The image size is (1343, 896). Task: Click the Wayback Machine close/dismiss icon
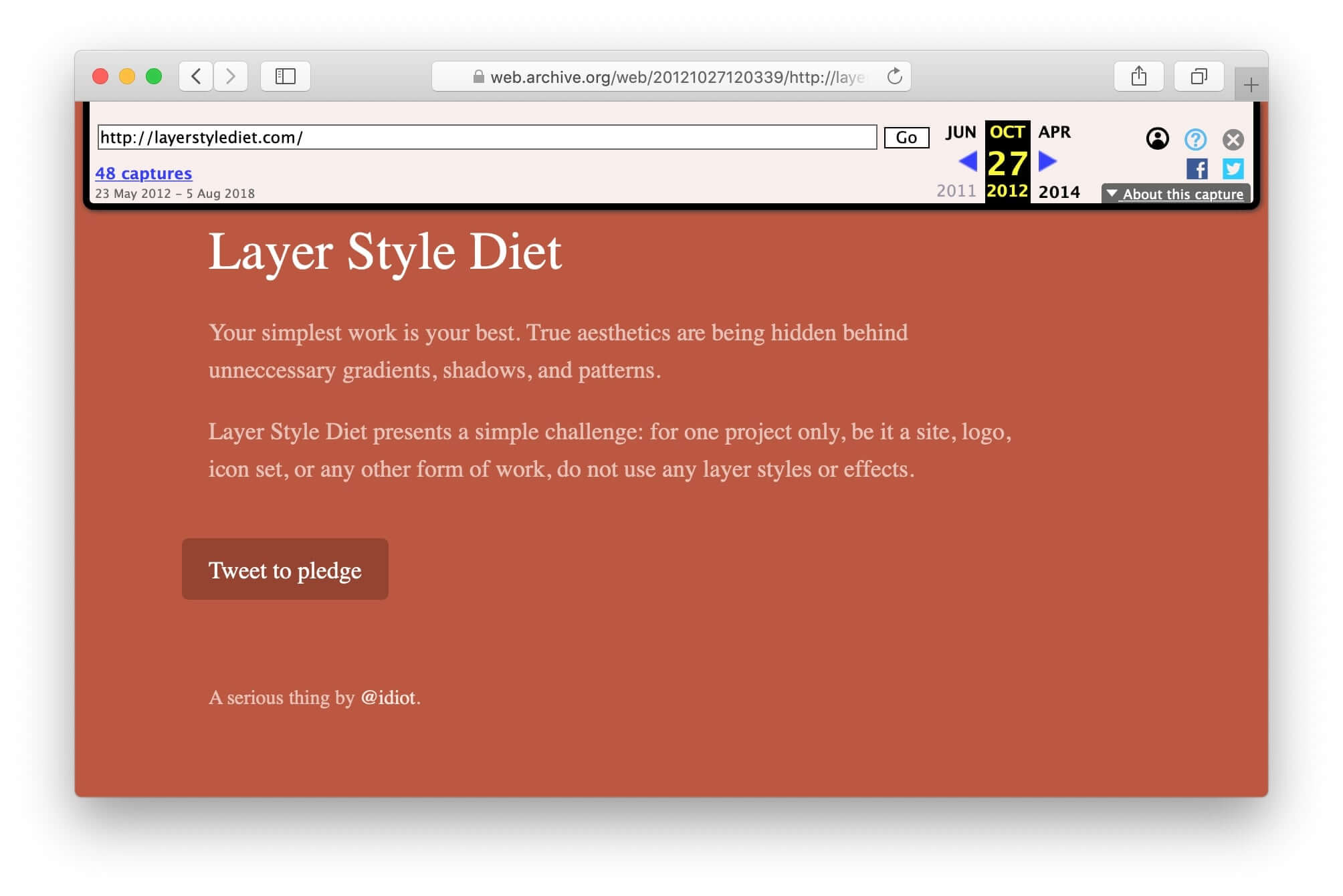[x=1232, y=138]
